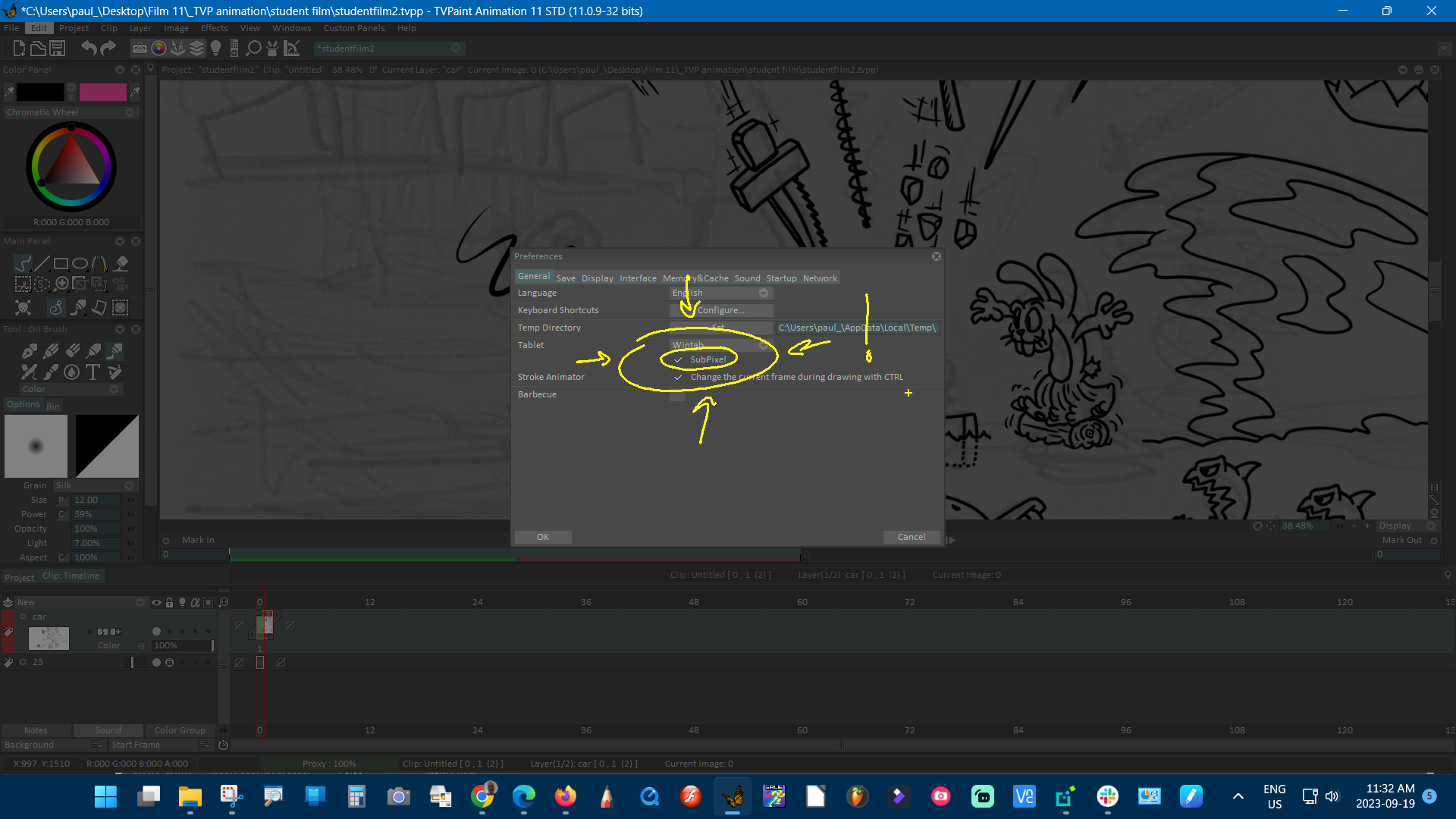This screenshot has height=819, width=1456.
Task: Click the car layer thumbnail
Action: (x=49, y=638)
